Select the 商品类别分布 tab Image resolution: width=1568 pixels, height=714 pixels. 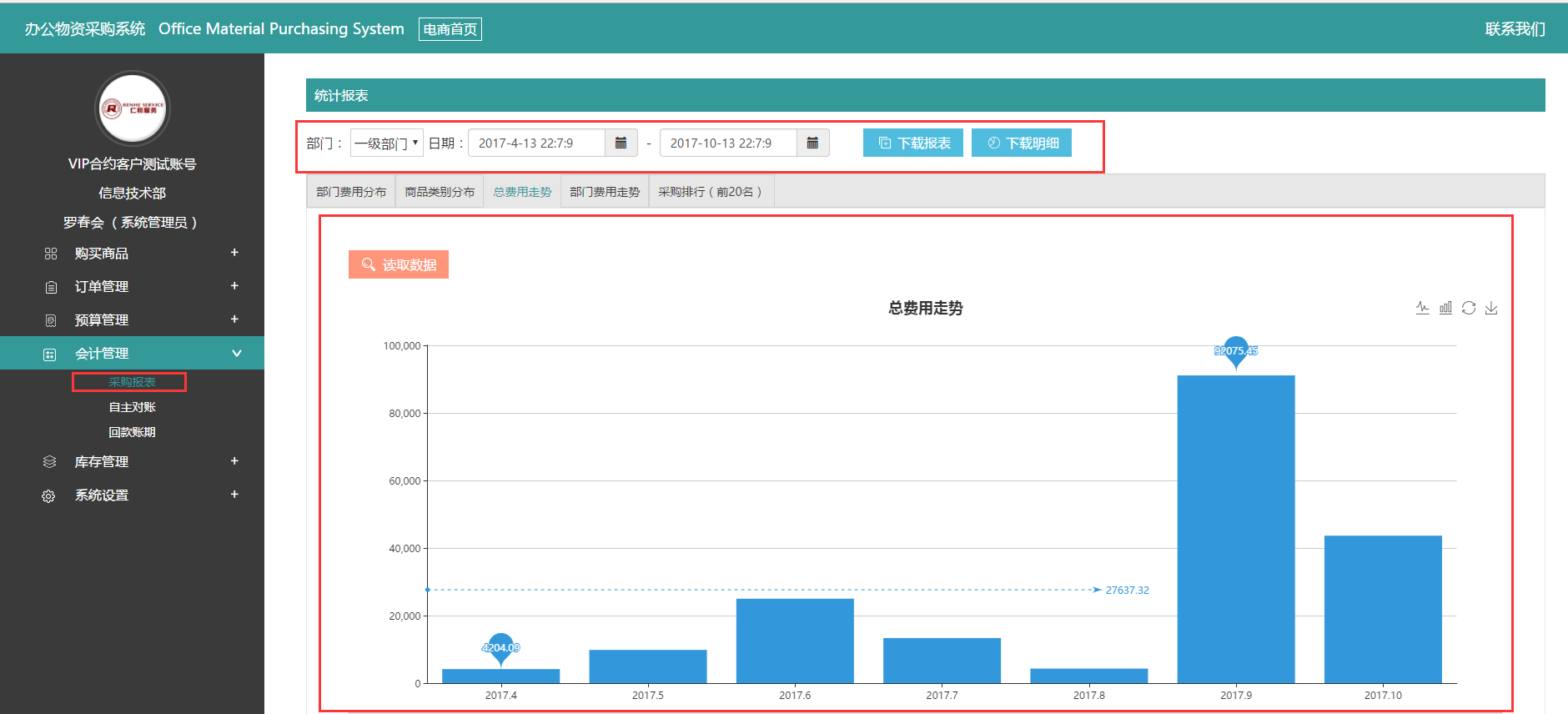440,192
